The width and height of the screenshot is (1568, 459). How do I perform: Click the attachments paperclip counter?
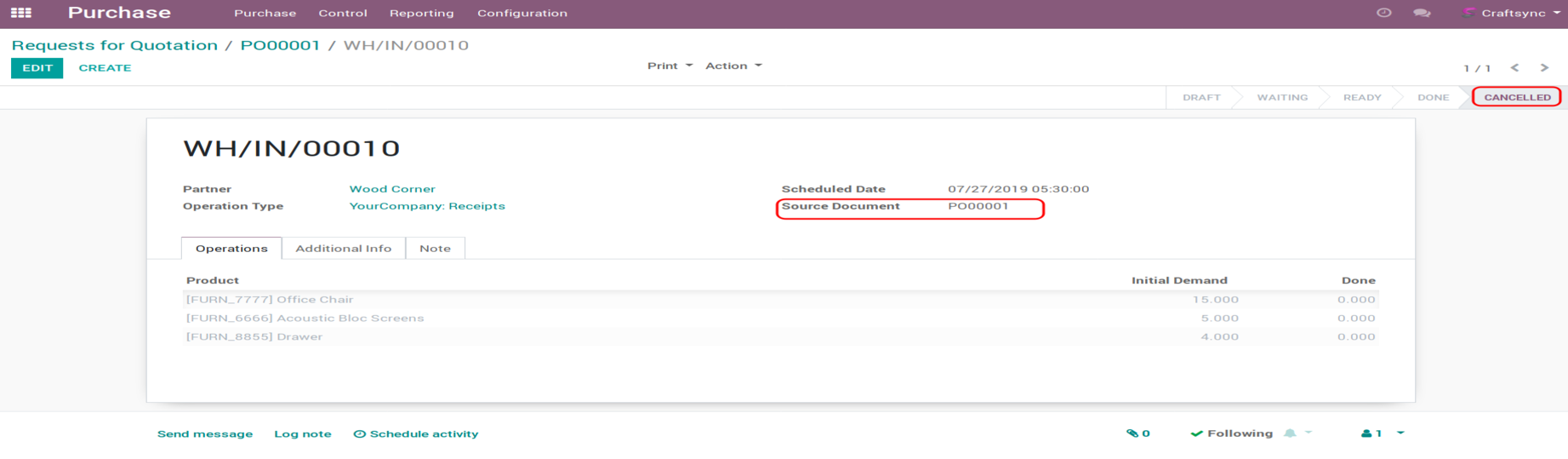(x=1138, y=433)
